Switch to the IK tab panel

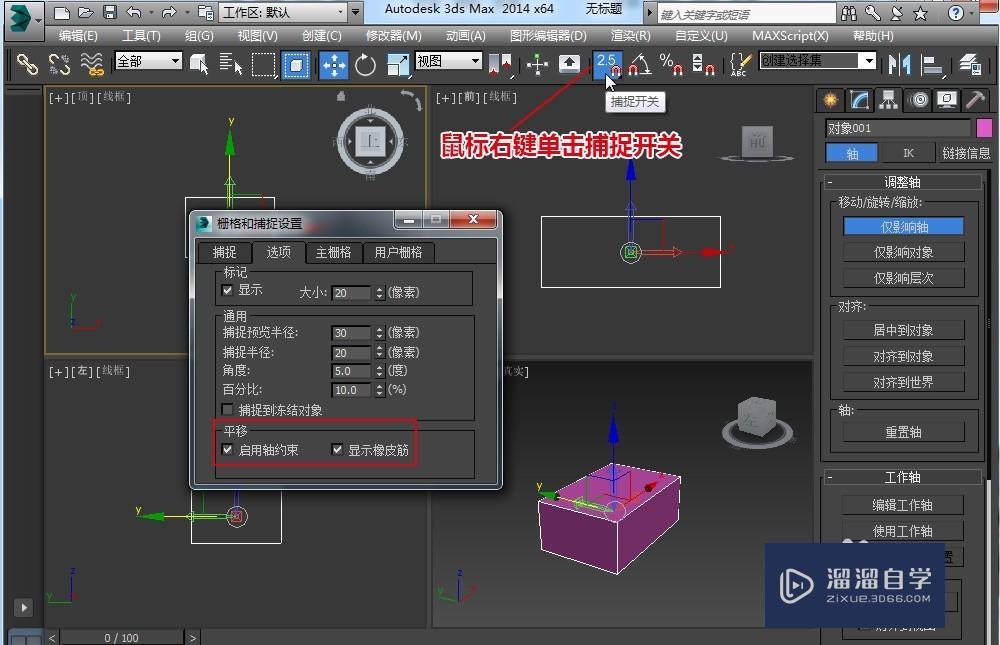(x=907, y=153)
